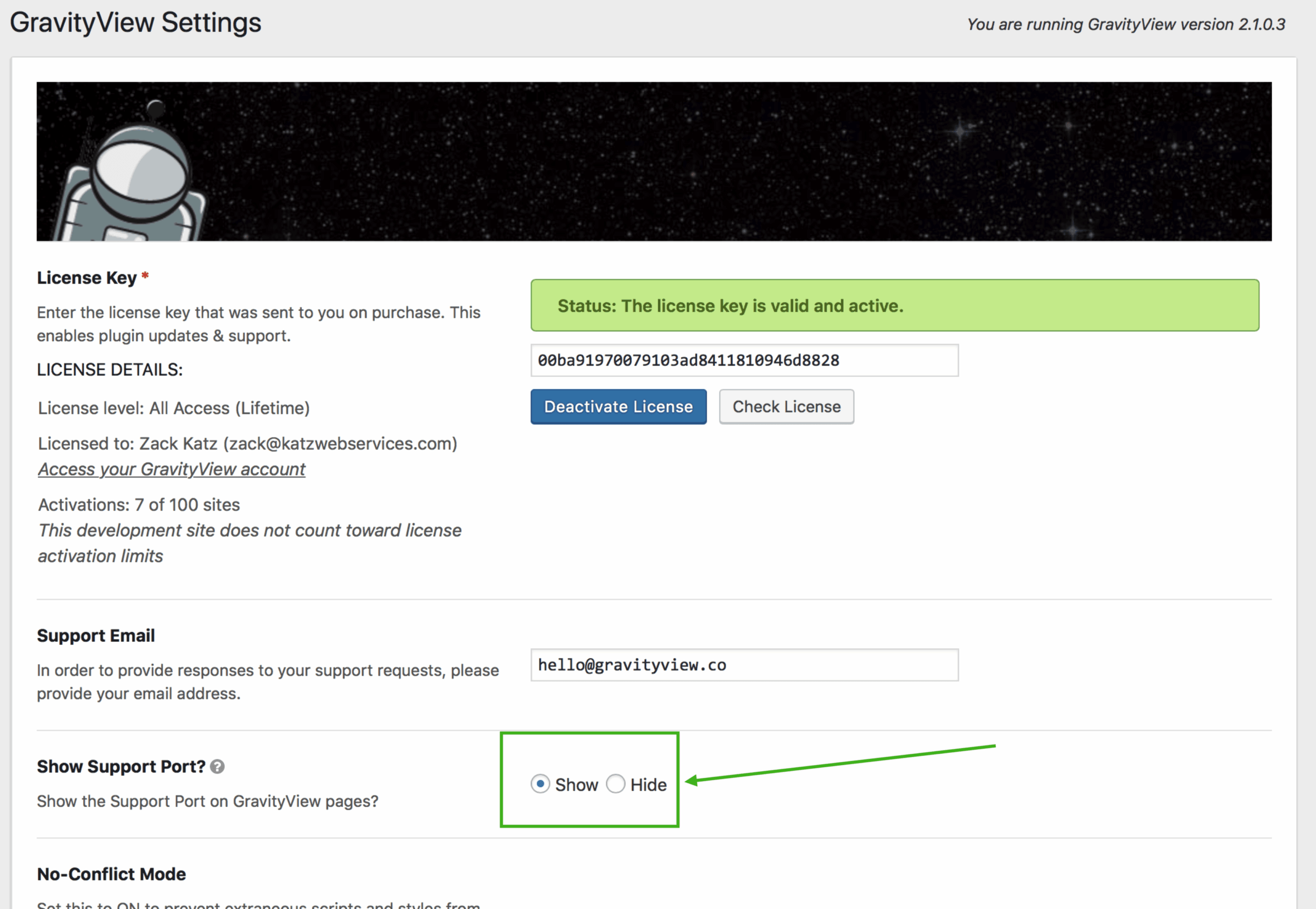Click the Licensed to Zack Katz line
Viewport: 1316px width, 909px height.
[x=247, y=443]
